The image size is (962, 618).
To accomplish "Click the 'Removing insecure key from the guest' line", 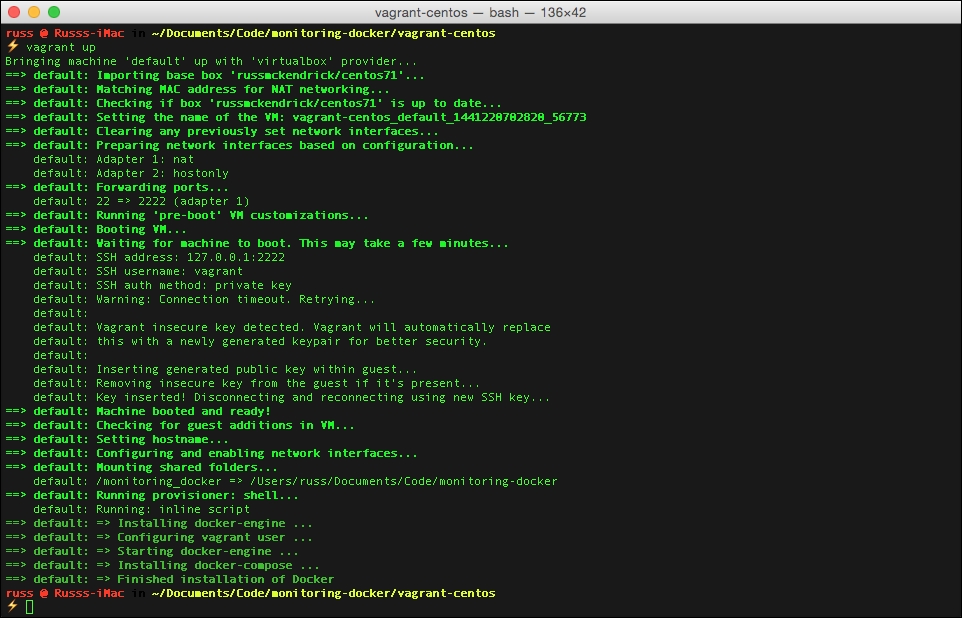I will [x=256, y=384].
